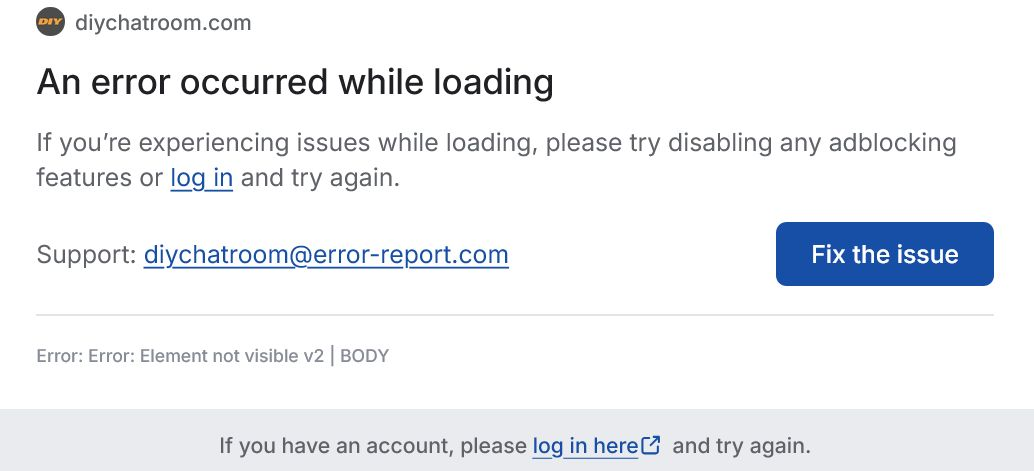This screenshot has width=1034, height=471.
Task: Click the "If you have an account, please" footer text
Action: (372, 445)
